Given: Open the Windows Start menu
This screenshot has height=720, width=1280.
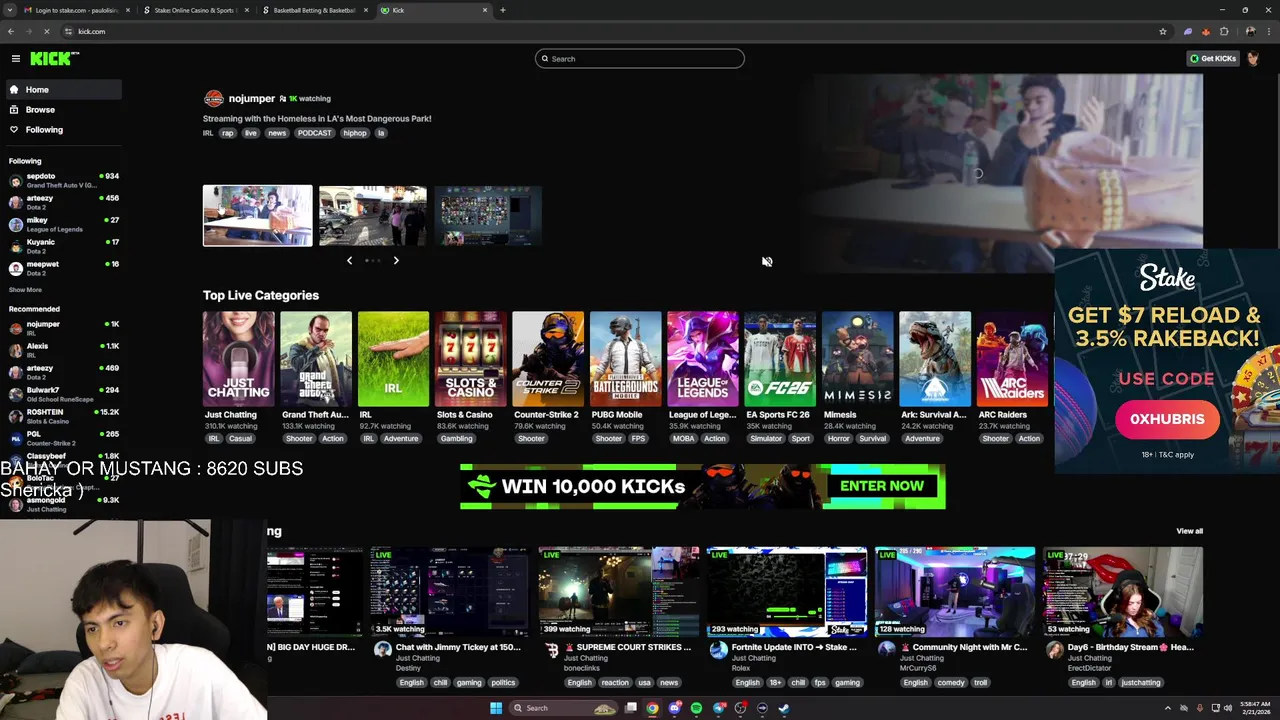Looking at the screenshot, I should [495, 708].
